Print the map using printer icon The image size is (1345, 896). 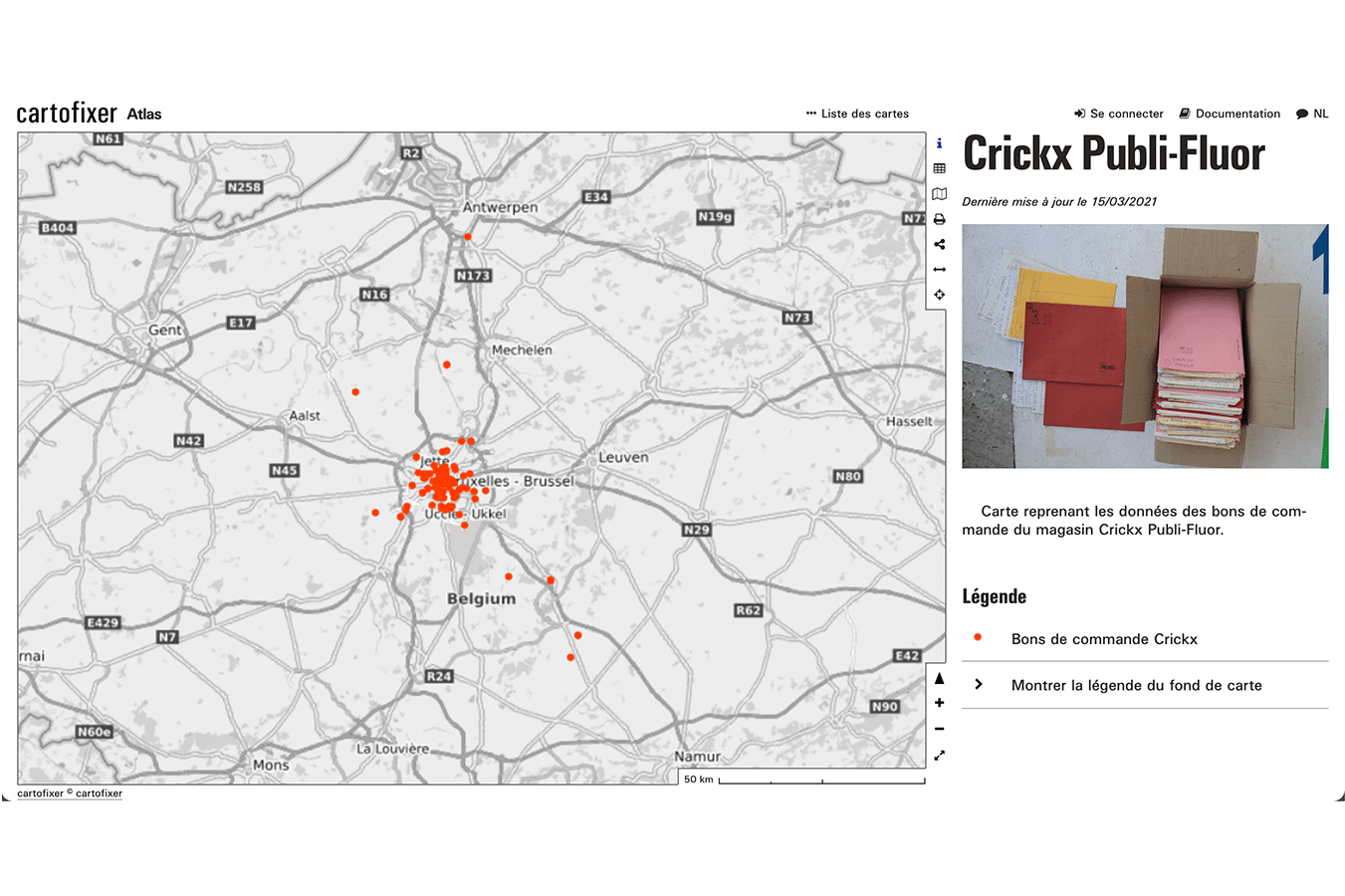[x=939, y=219]
